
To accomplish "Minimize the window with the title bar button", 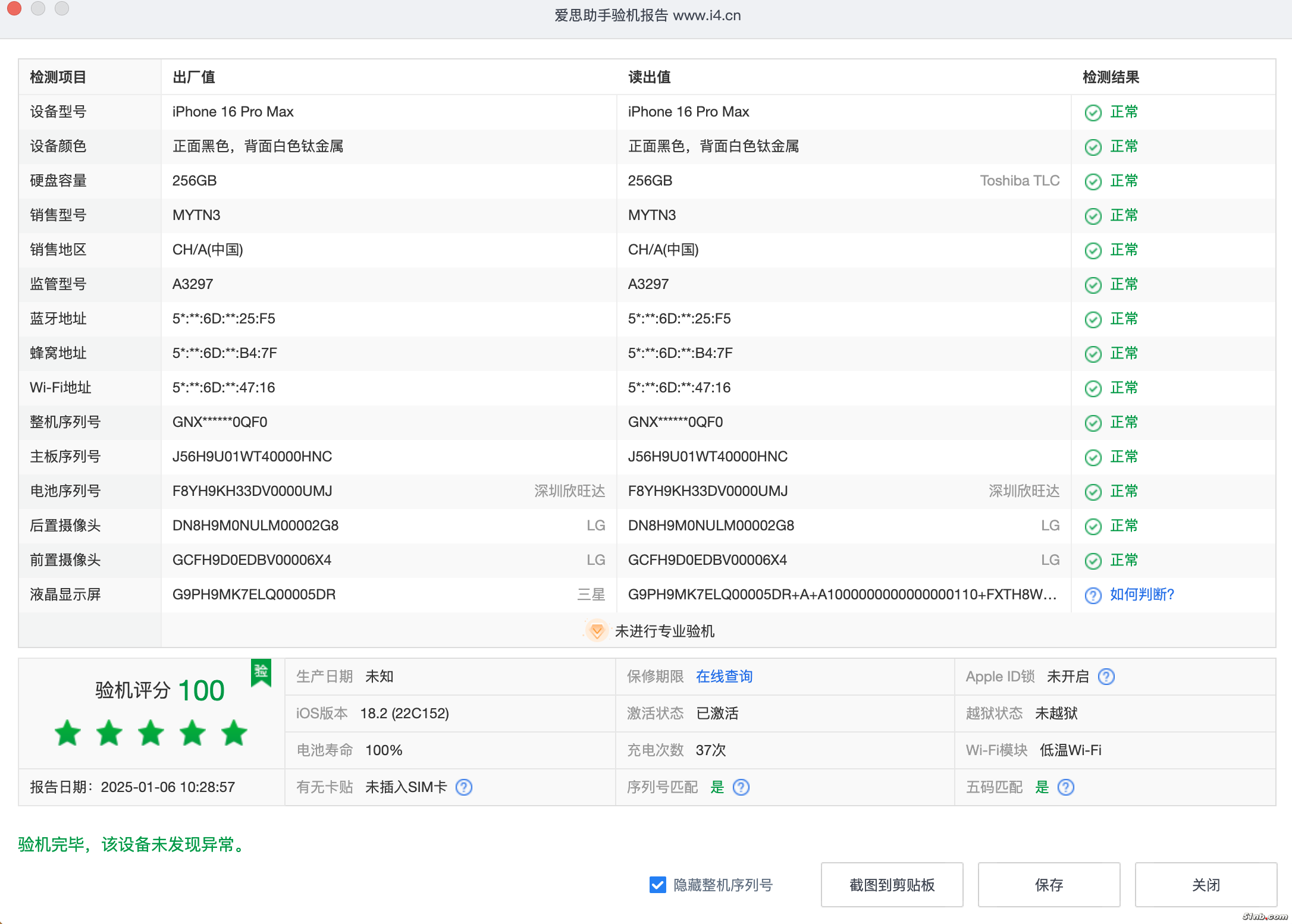I will [38, 8].
